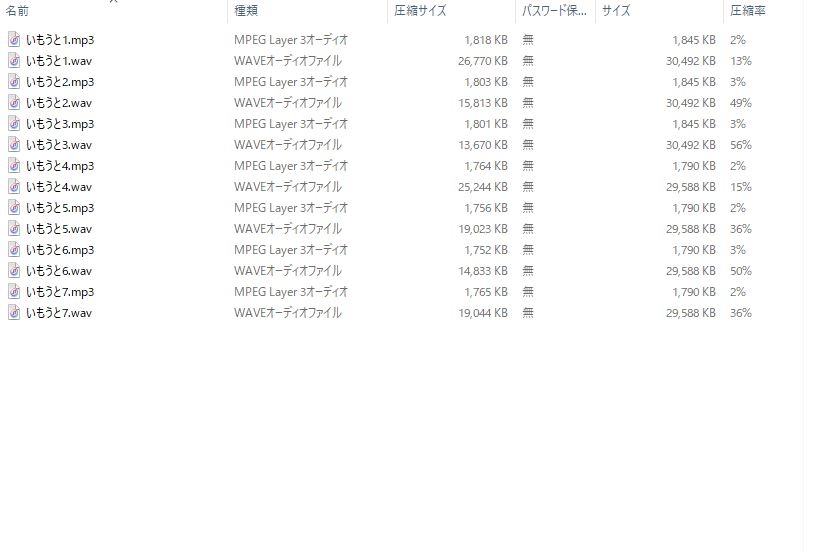This screenshot has width=838, height=552.
Task: Click the いもうと1.wav audio file icon
Action: [x=14, y=60]
